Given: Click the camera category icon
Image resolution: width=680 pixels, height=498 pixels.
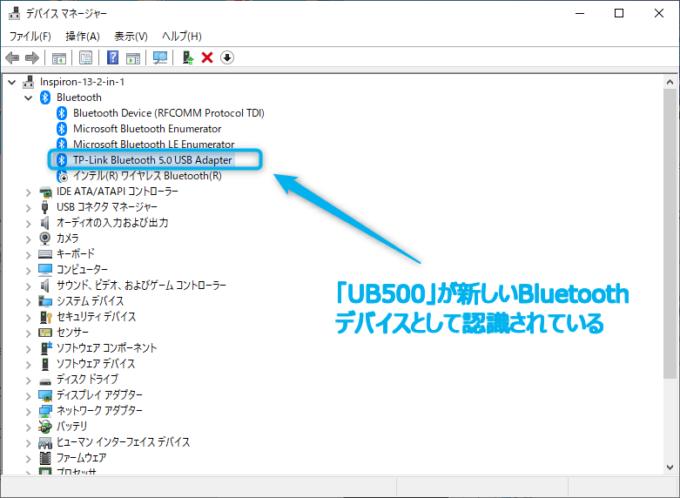Looking at the screenshot, I should pos(45,239).
